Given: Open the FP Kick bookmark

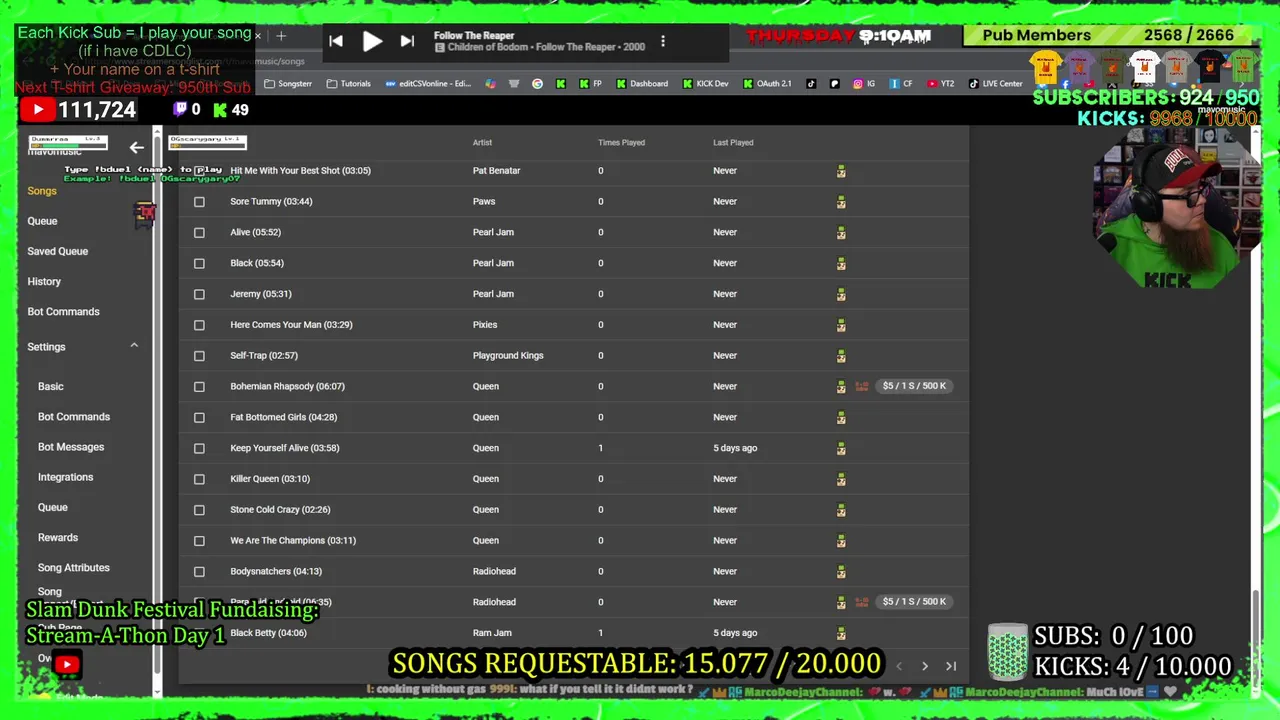Looking at the screenshot, I should click(592, 84).
